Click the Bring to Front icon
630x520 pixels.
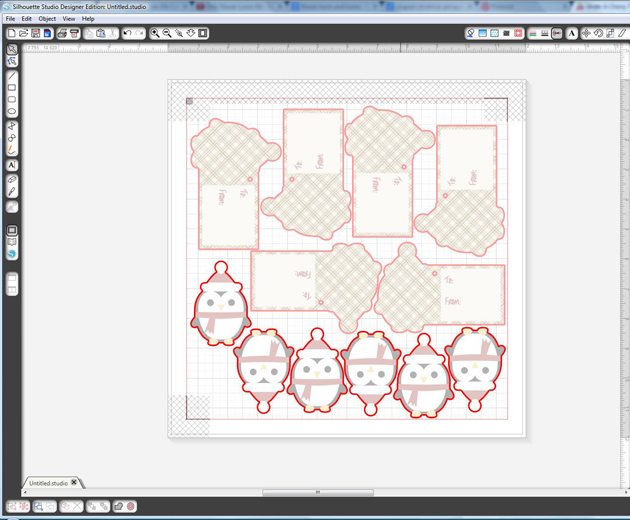pyautogui.click(x=92, y=506)
